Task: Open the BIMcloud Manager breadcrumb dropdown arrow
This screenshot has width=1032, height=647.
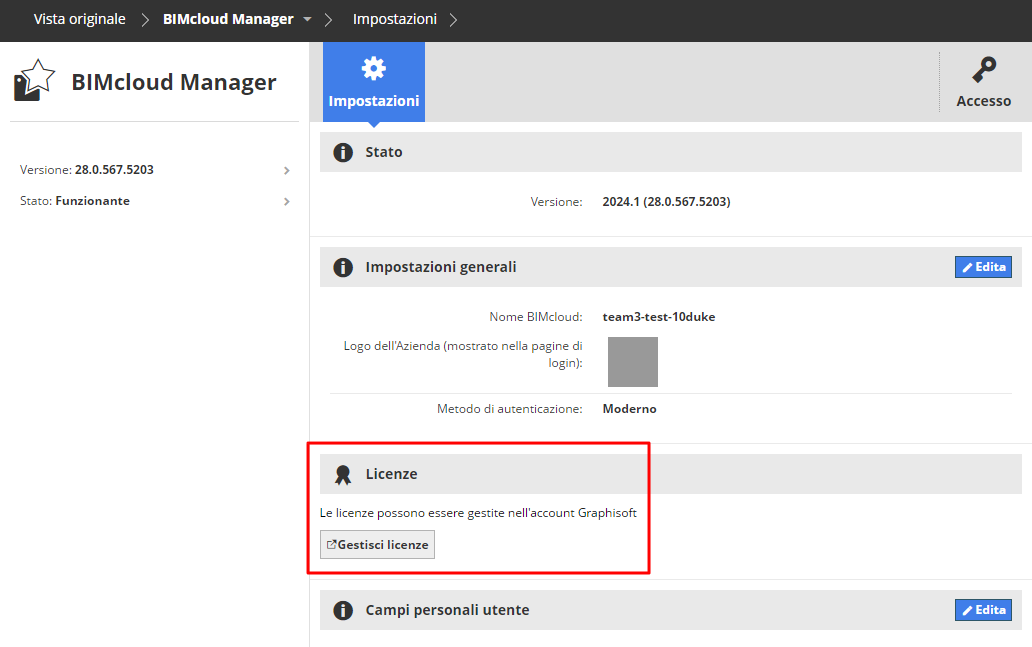Action: point(308,20)
